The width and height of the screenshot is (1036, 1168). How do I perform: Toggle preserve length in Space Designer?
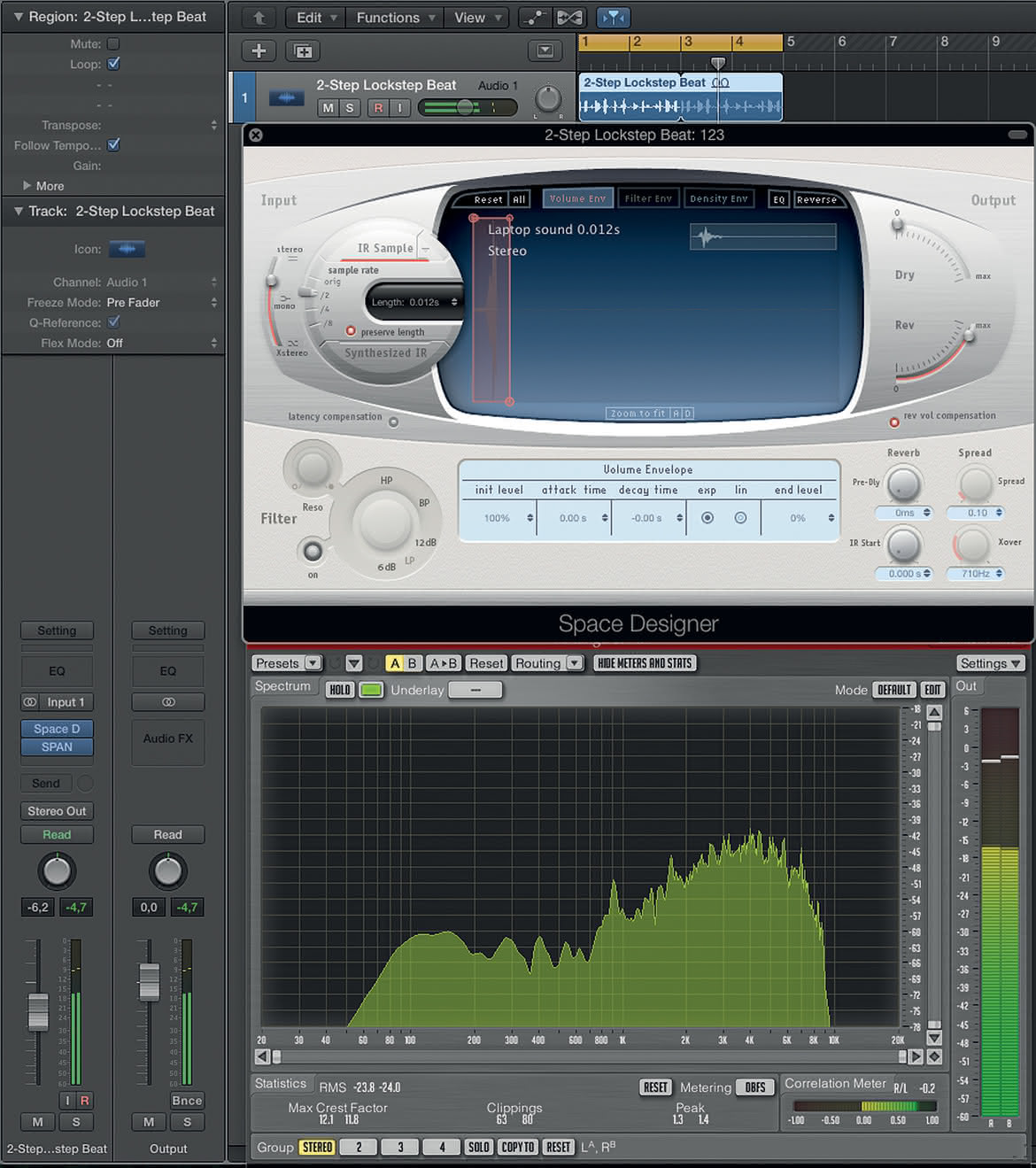pyautogui.click(x=351, y=331)
